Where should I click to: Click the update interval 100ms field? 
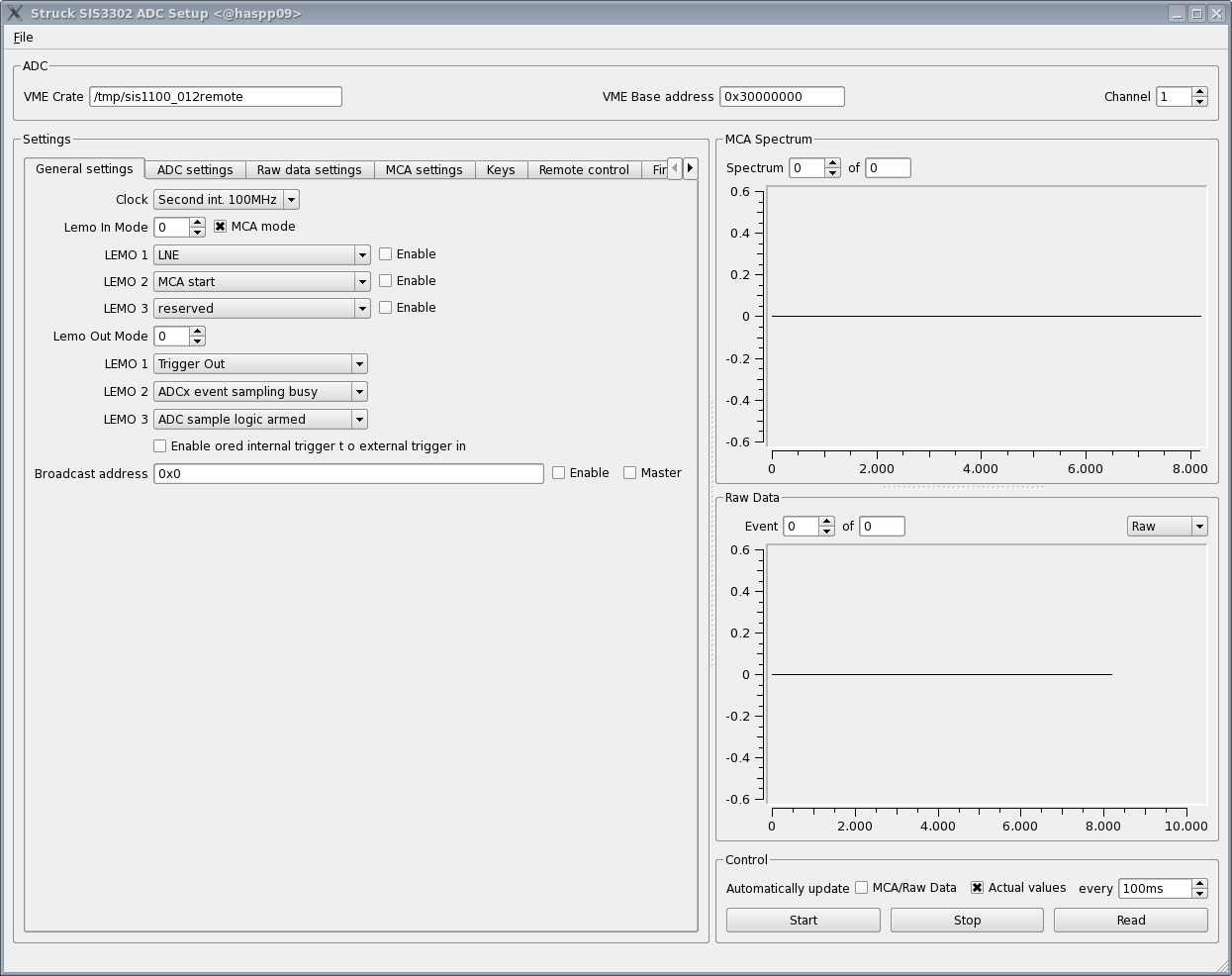pos(1155,889)
